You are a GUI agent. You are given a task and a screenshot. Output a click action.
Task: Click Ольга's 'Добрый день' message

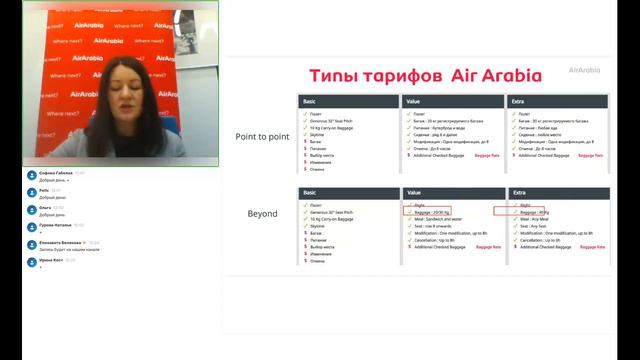coord(52,215)
